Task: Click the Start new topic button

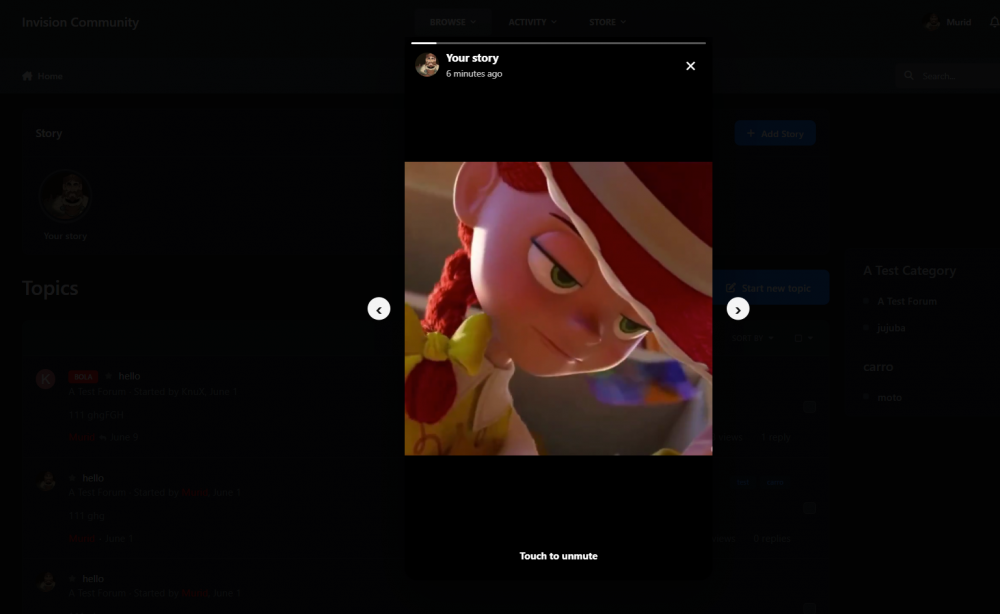Action: pos(770,288)
